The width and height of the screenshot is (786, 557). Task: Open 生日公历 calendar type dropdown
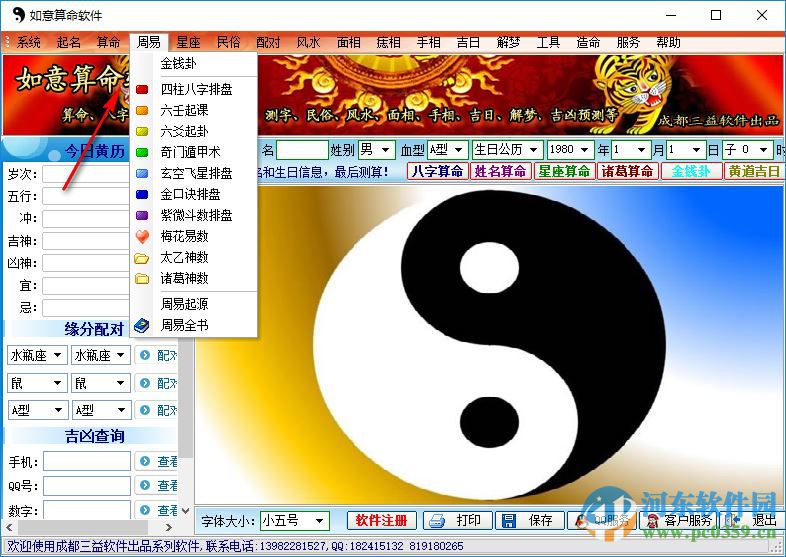[533, 149]
